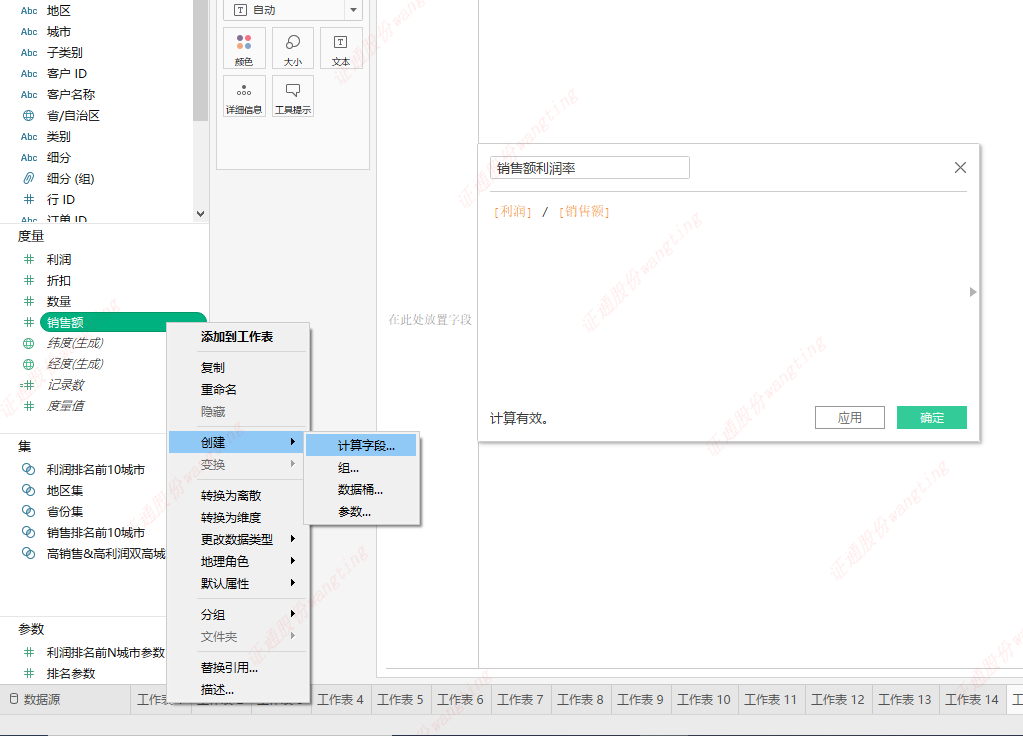Viewport: 1023px width, 736px height.
Task: Click the paperclip icon beside 细分 (组)
Action: tap(29, 178)
